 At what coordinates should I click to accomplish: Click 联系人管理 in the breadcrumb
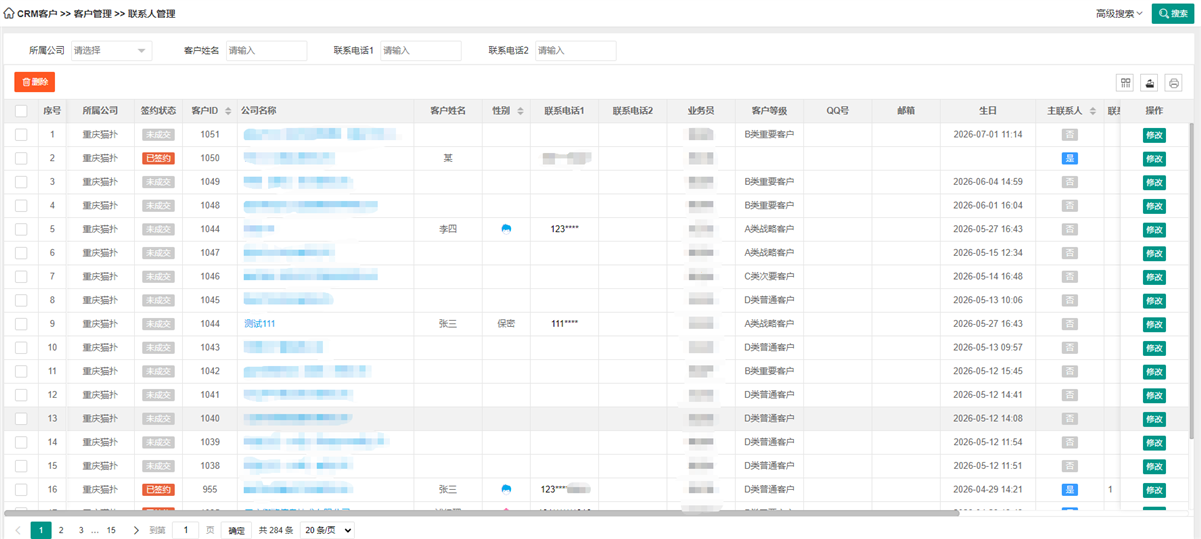click(152, 14)
